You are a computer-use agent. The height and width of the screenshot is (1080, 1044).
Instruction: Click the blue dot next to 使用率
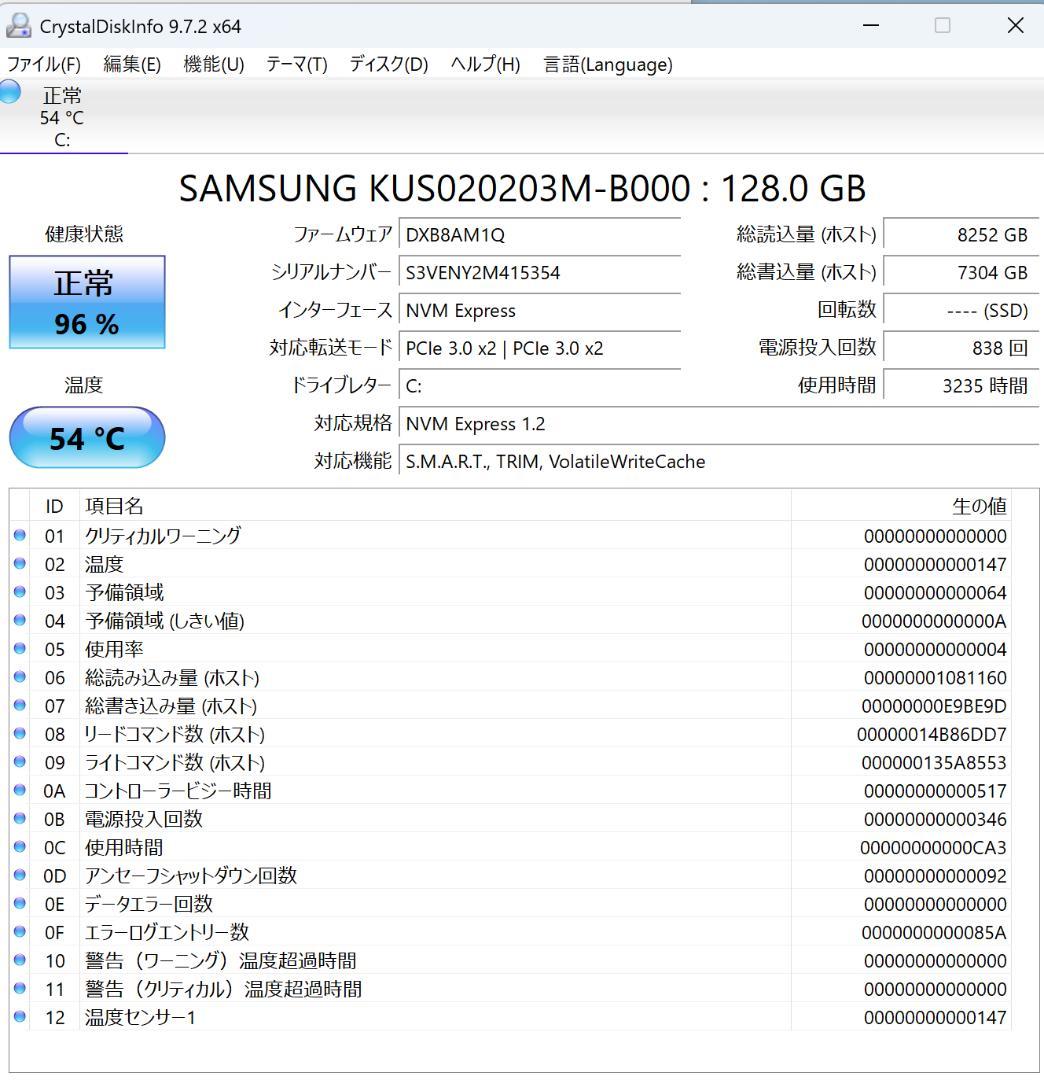click(18, 649)
